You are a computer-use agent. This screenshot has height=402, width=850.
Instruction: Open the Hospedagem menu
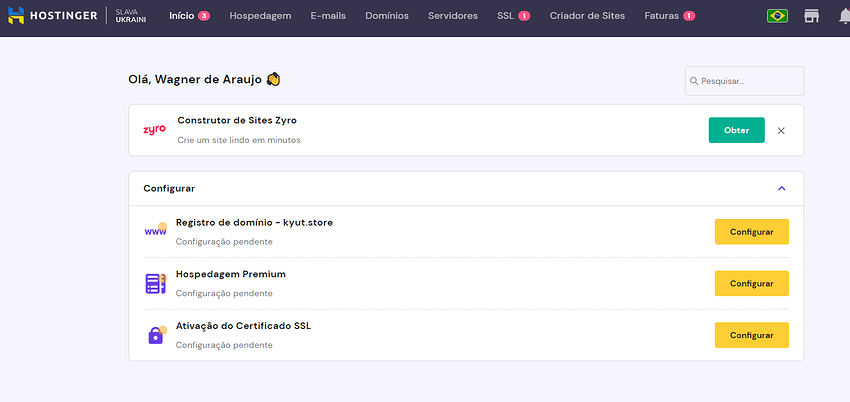pyautogui.click(x=260, y=16)
